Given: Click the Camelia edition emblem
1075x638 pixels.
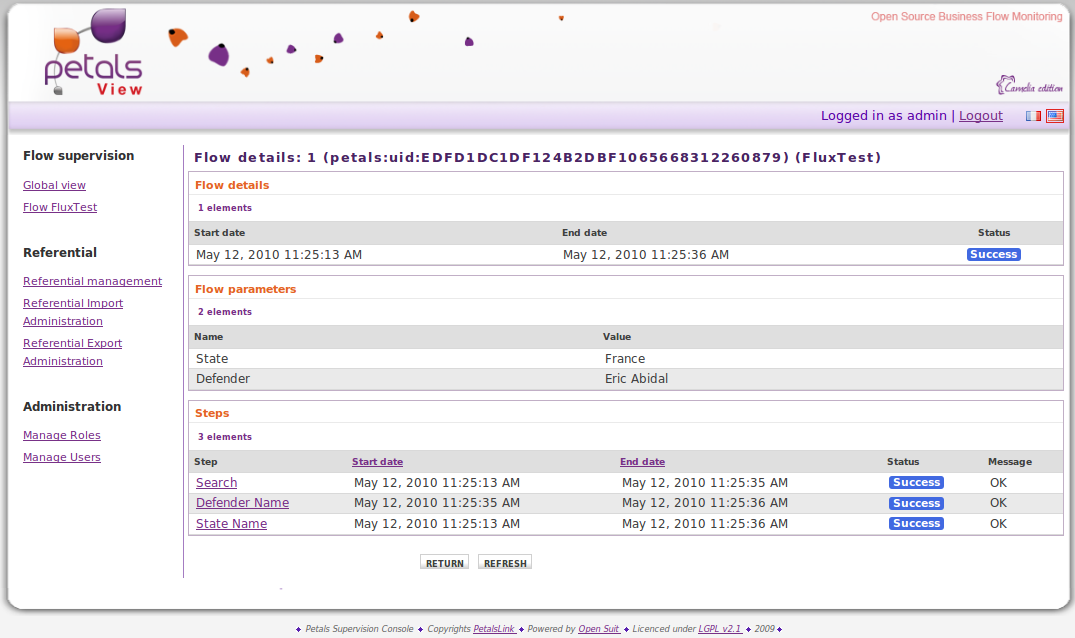Looking at the screenshot, I should (x=1028, y=86).
